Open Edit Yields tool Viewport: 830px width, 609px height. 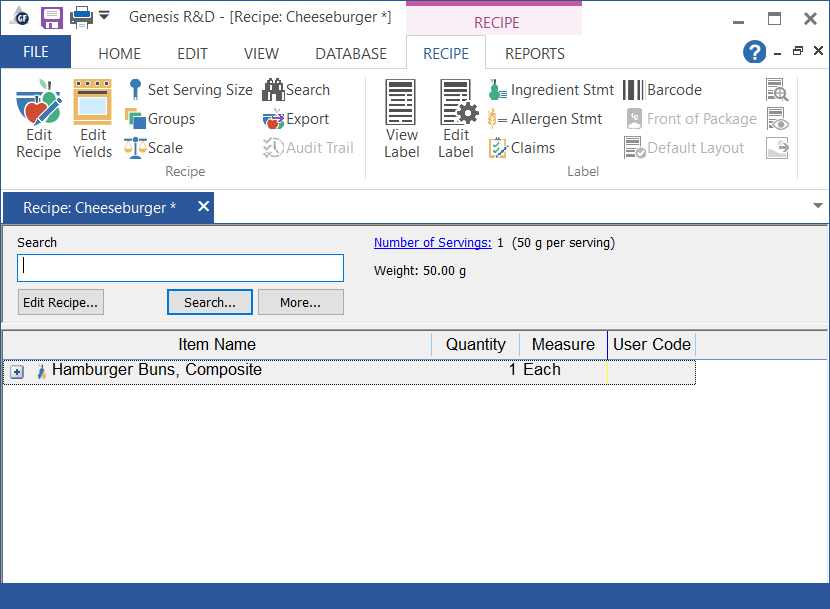[93, 120]
